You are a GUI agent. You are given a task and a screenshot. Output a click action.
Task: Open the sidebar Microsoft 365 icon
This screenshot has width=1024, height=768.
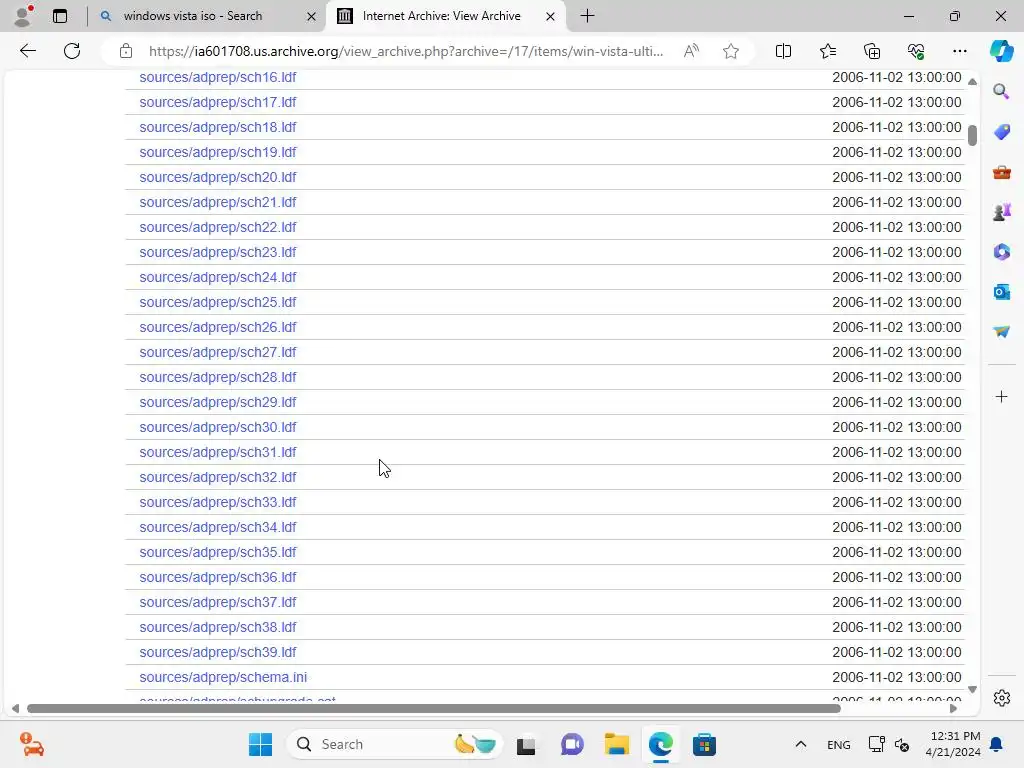[x=1001, y=252]
